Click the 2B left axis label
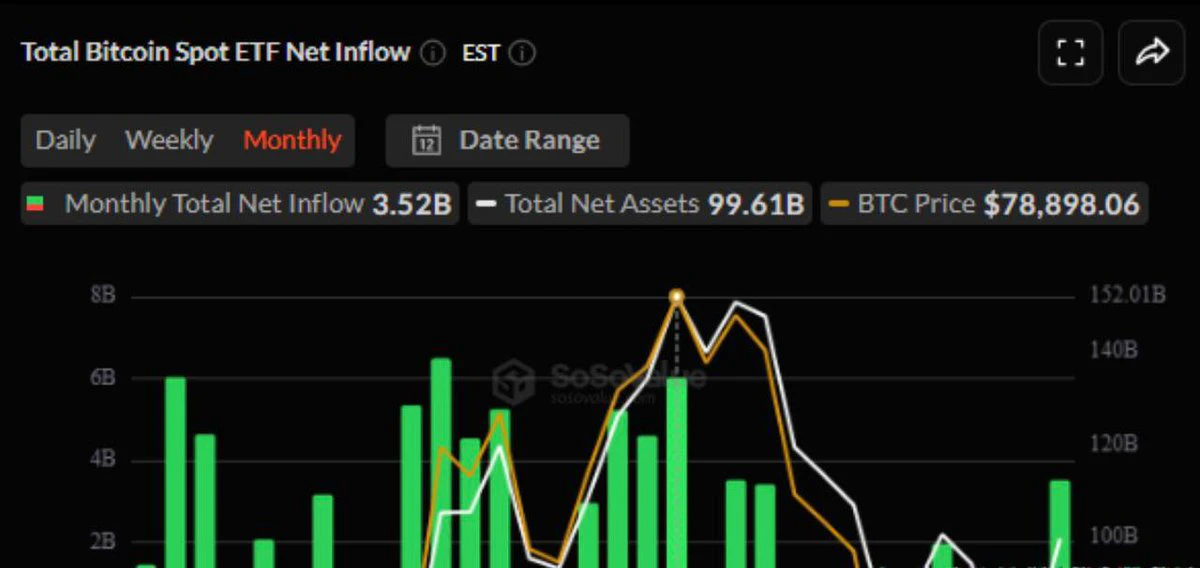1200x568 pixels. click(103, 542)
